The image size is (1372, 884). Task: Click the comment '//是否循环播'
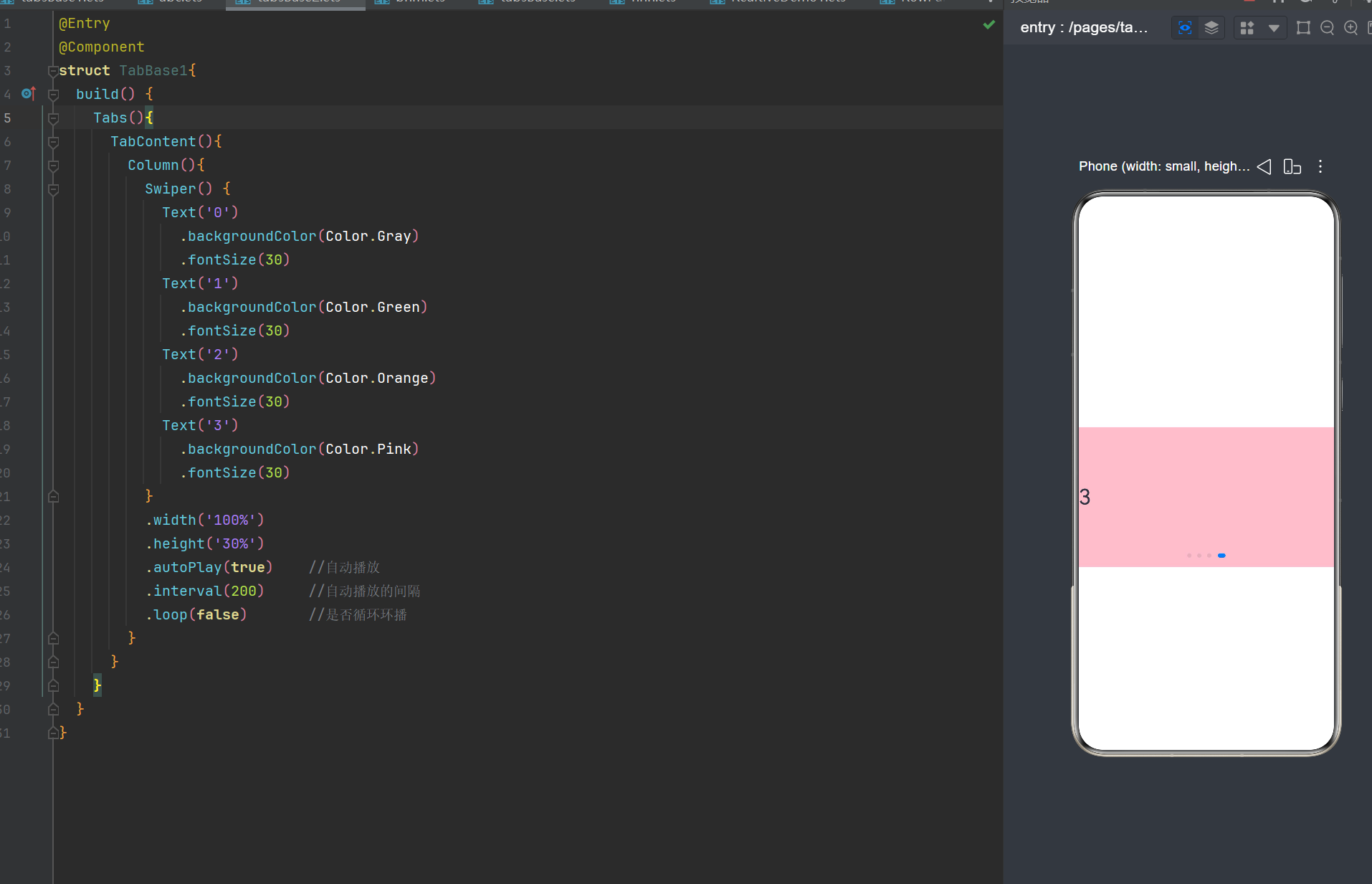tap(358, 614)
